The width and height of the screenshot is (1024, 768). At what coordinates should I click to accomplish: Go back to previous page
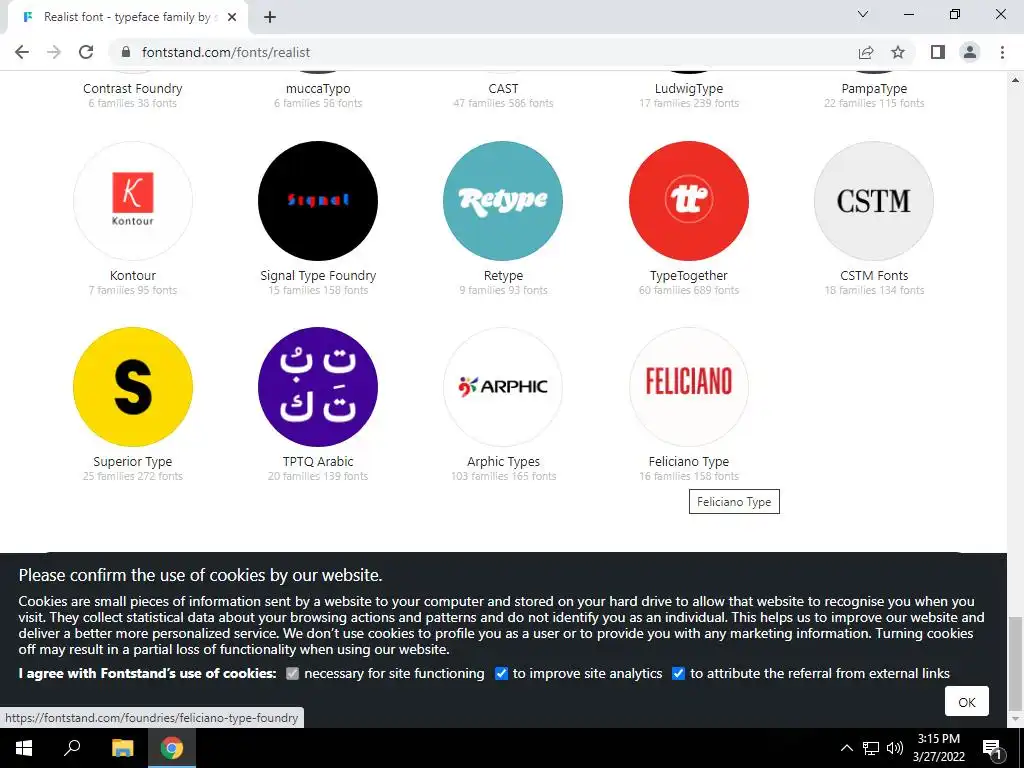[x=22, y=52]
